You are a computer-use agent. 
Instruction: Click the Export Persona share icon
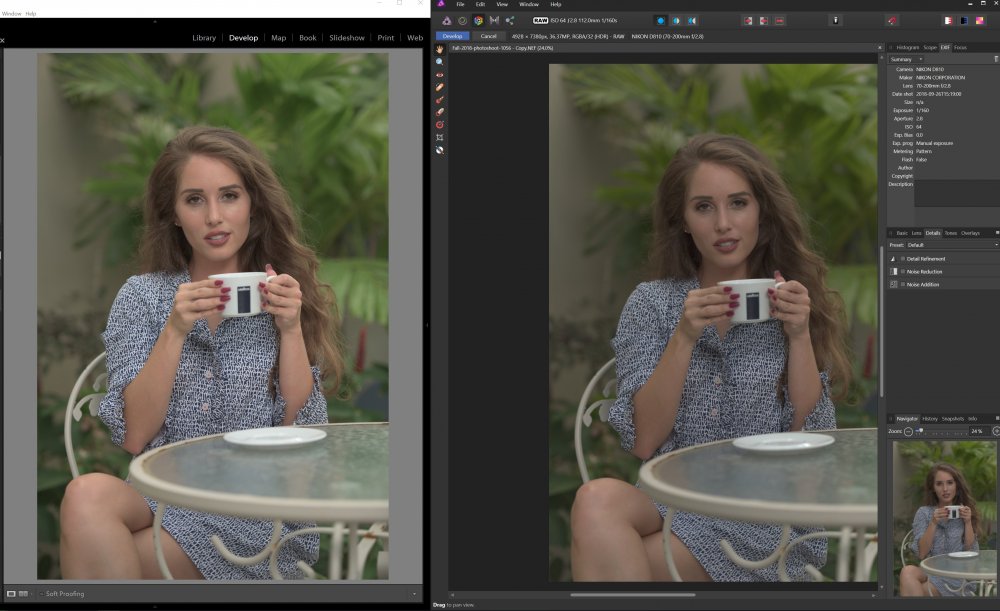pos(510,20)
